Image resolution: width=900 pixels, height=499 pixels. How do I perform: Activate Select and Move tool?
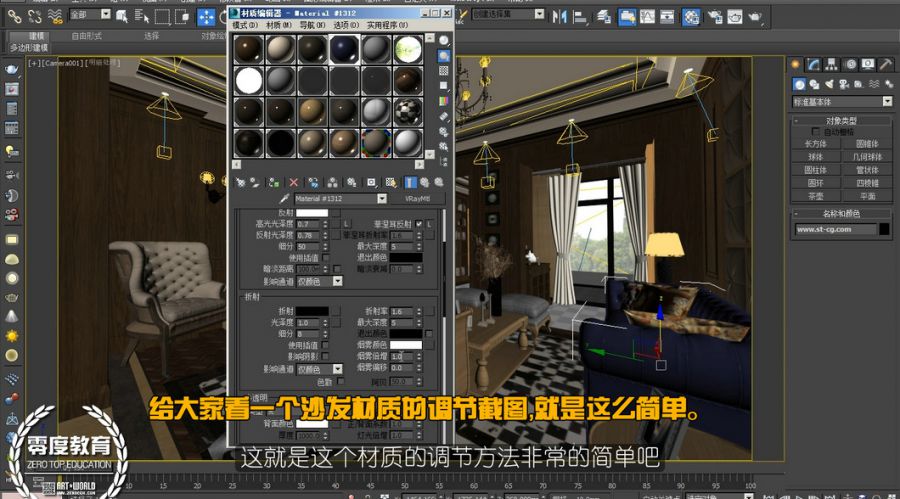[x=205, y=17]
